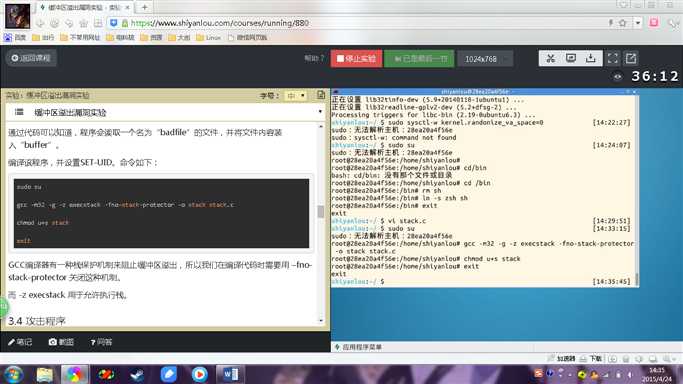Image resolution: width=683 pixels, height=384 pixels.
Task: Toggle the eye visibility icon beside the timer
Action: pyautogui.click(x=618, y=77)
